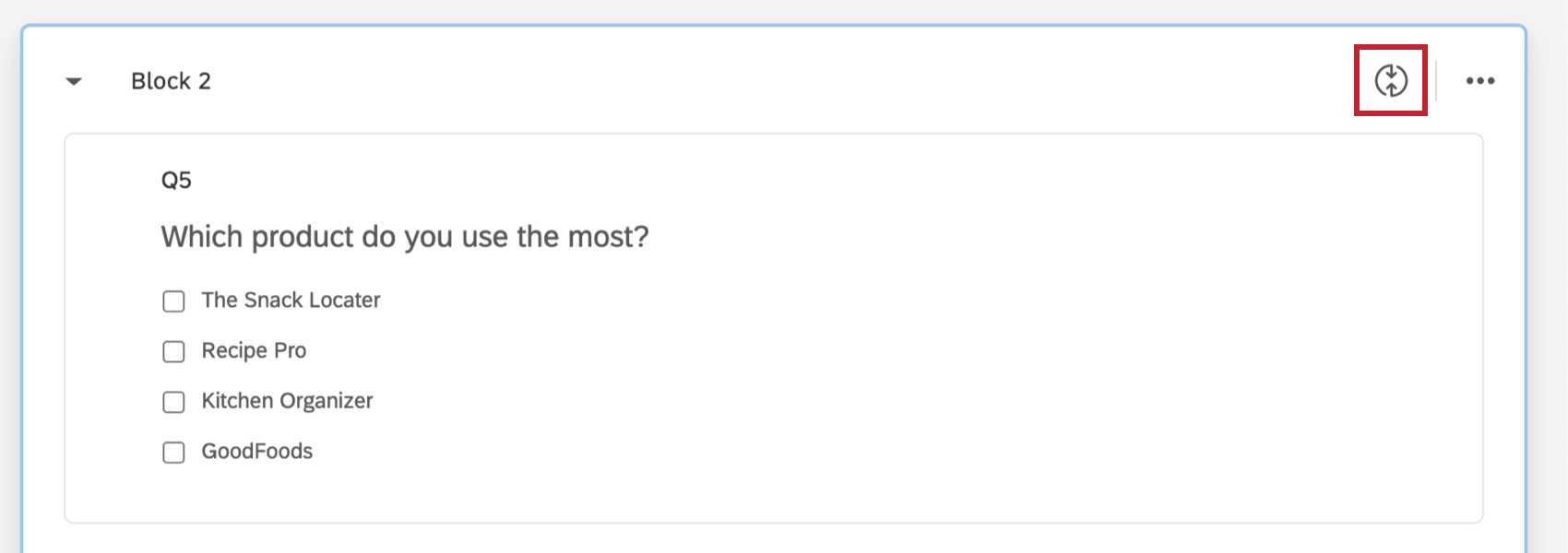Edit 'Which product do you use the most?' text
This screenshot has height=553, width=1568.
click(405, 237)
